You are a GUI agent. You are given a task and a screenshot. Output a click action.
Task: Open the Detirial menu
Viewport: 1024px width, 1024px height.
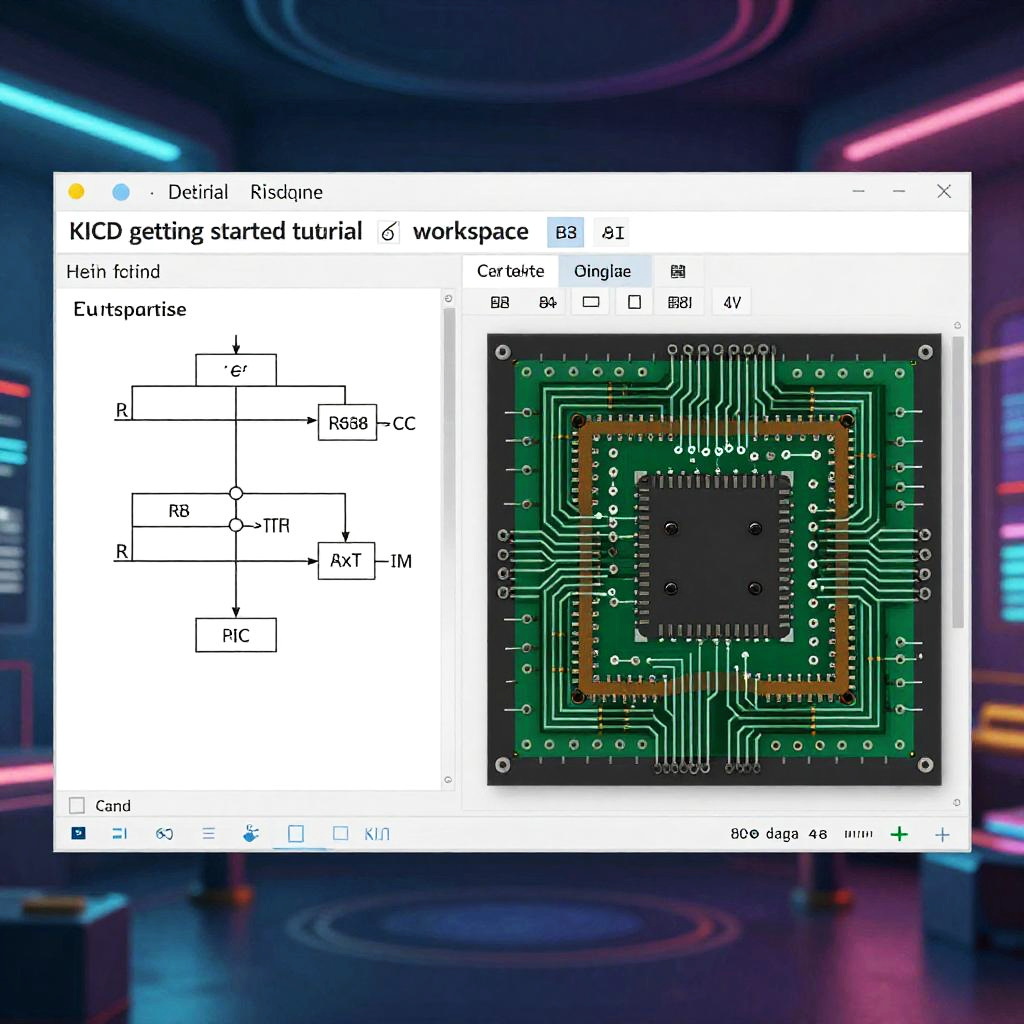pos(198,192)
